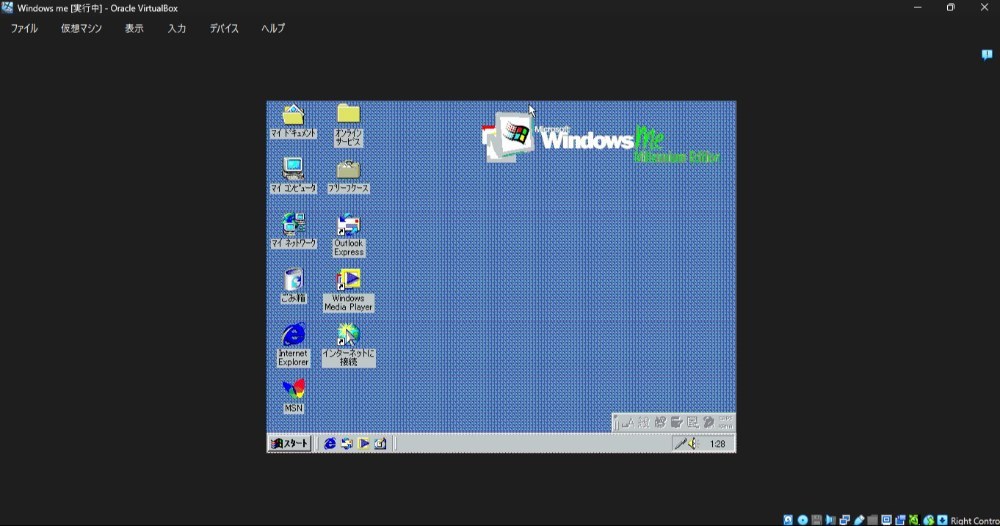Image resolution: width=1000 pixels, height=526 pixels.
Task: Click the IME help question-mark icon
Action: point(709,423)
